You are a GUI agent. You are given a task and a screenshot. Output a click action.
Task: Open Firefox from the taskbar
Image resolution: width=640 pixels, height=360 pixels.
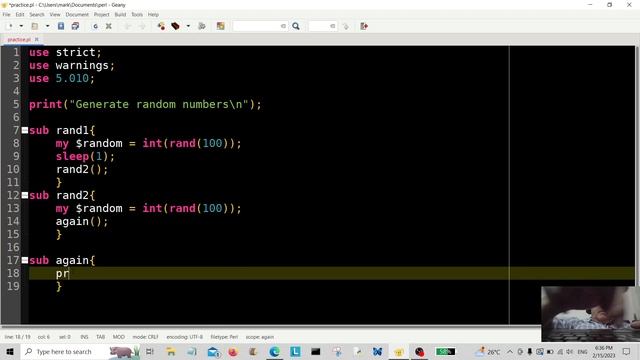[x=233, y=351]
